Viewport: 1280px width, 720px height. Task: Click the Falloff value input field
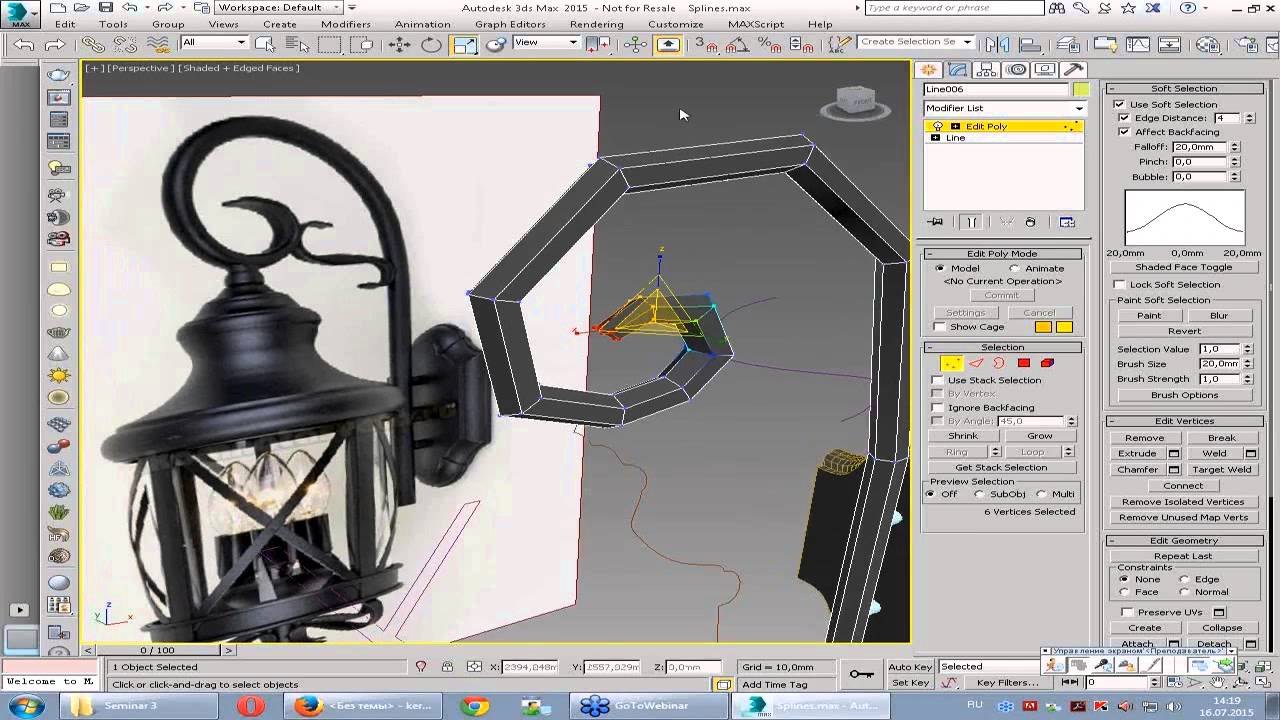(x=1199, y=147)
